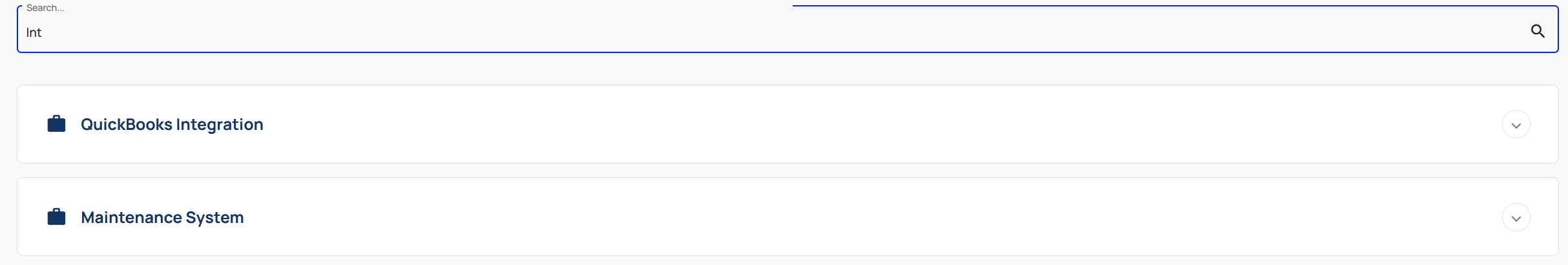Expand the Maintenance System chevron button
The width and height of the screenshot is (1568, 265).
(1516, 218)
